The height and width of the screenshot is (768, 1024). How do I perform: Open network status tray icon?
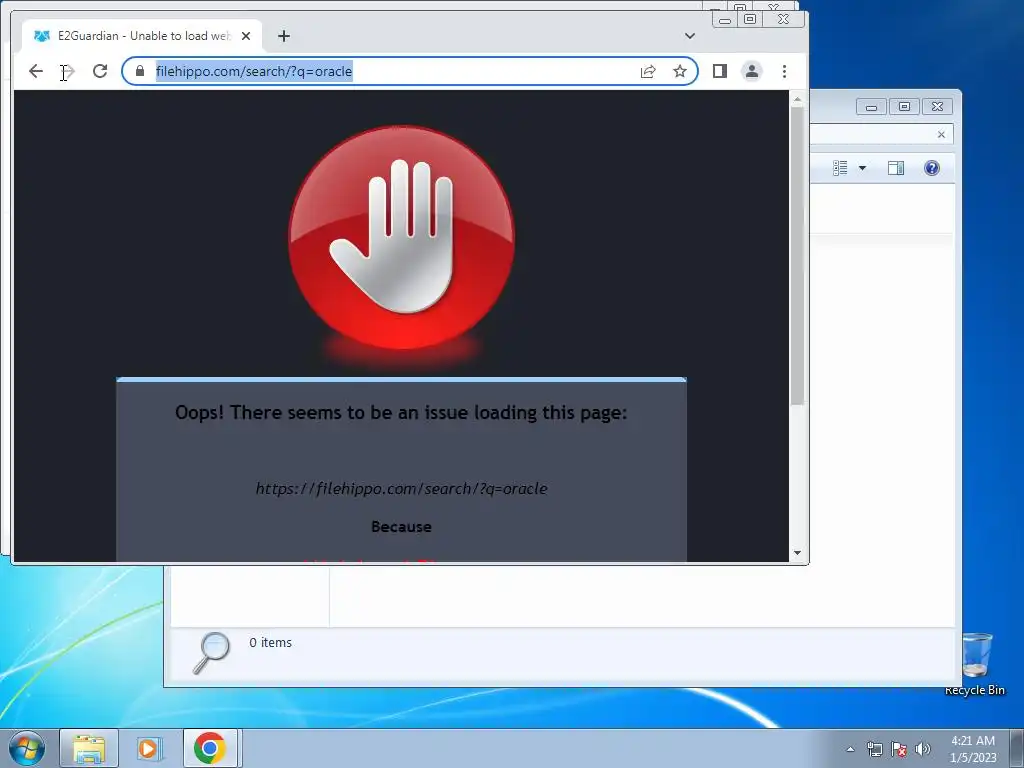[x=874, y=749]
